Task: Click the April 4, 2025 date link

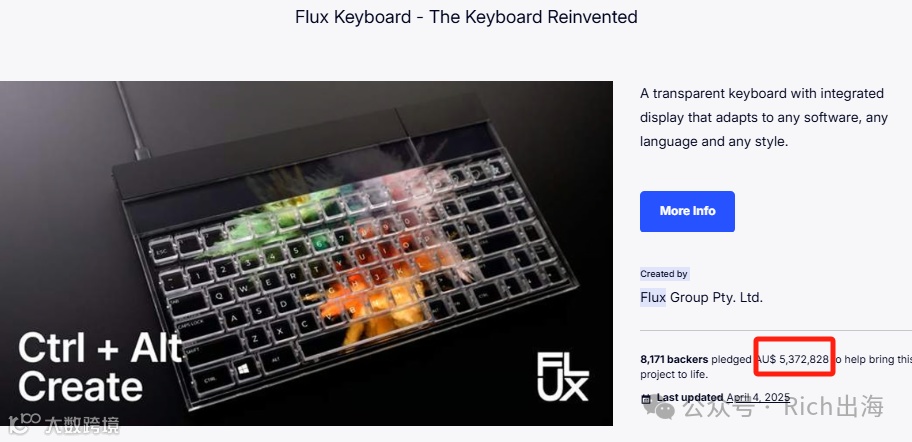Action: coord(758,398)
